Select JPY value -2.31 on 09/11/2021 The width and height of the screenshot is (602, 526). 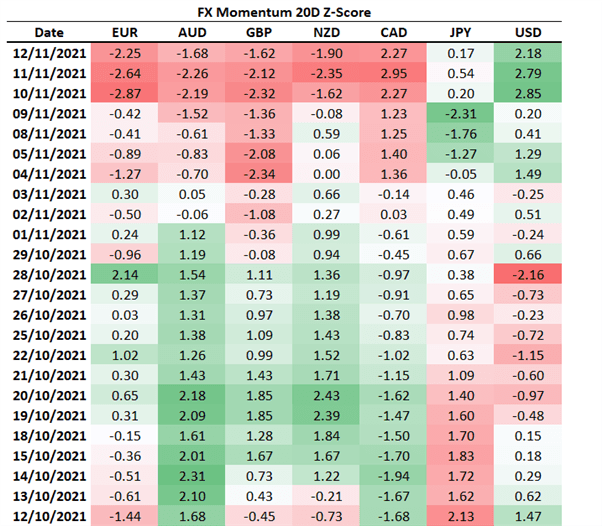461,115
